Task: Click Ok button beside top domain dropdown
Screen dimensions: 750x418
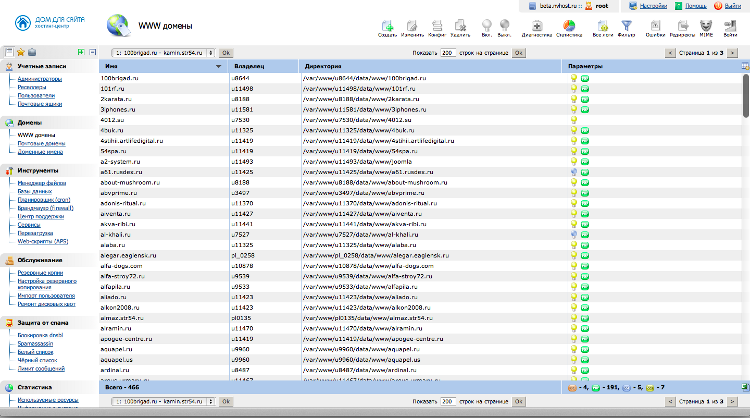Action: (x=226, y=53)
